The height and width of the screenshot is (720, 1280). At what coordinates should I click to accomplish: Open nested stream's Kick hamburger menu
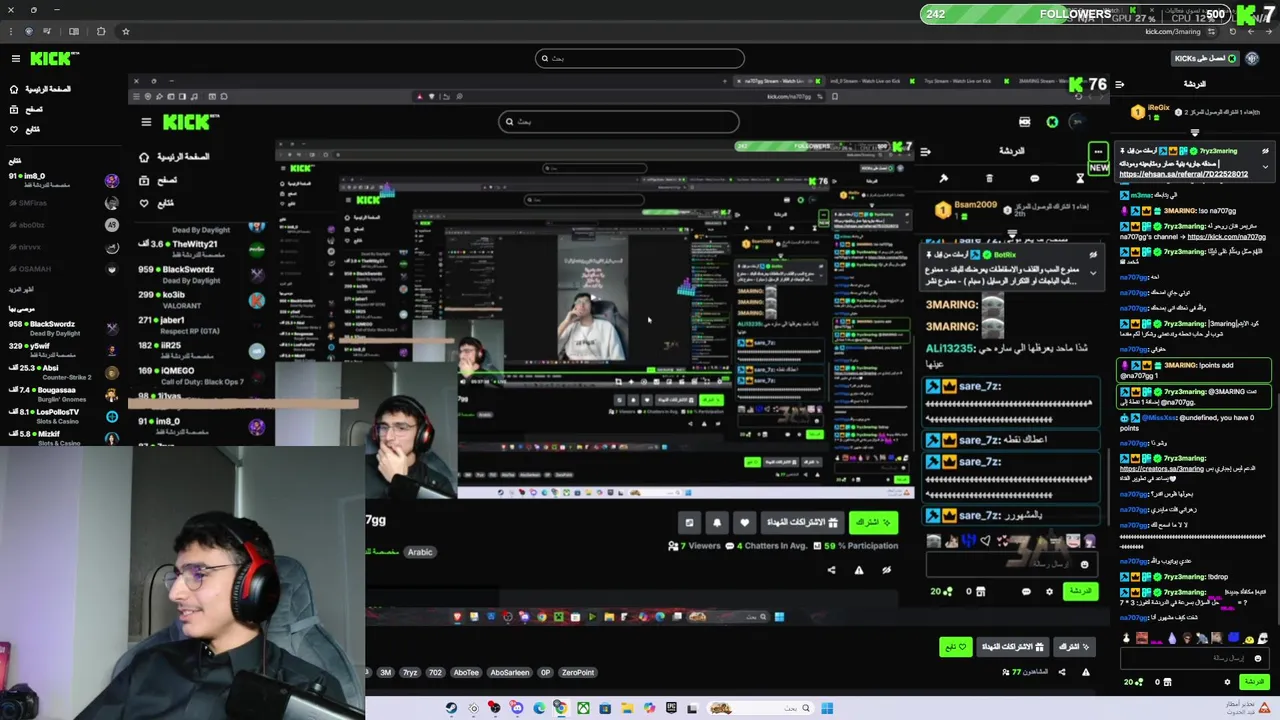[x=146, y=122]
